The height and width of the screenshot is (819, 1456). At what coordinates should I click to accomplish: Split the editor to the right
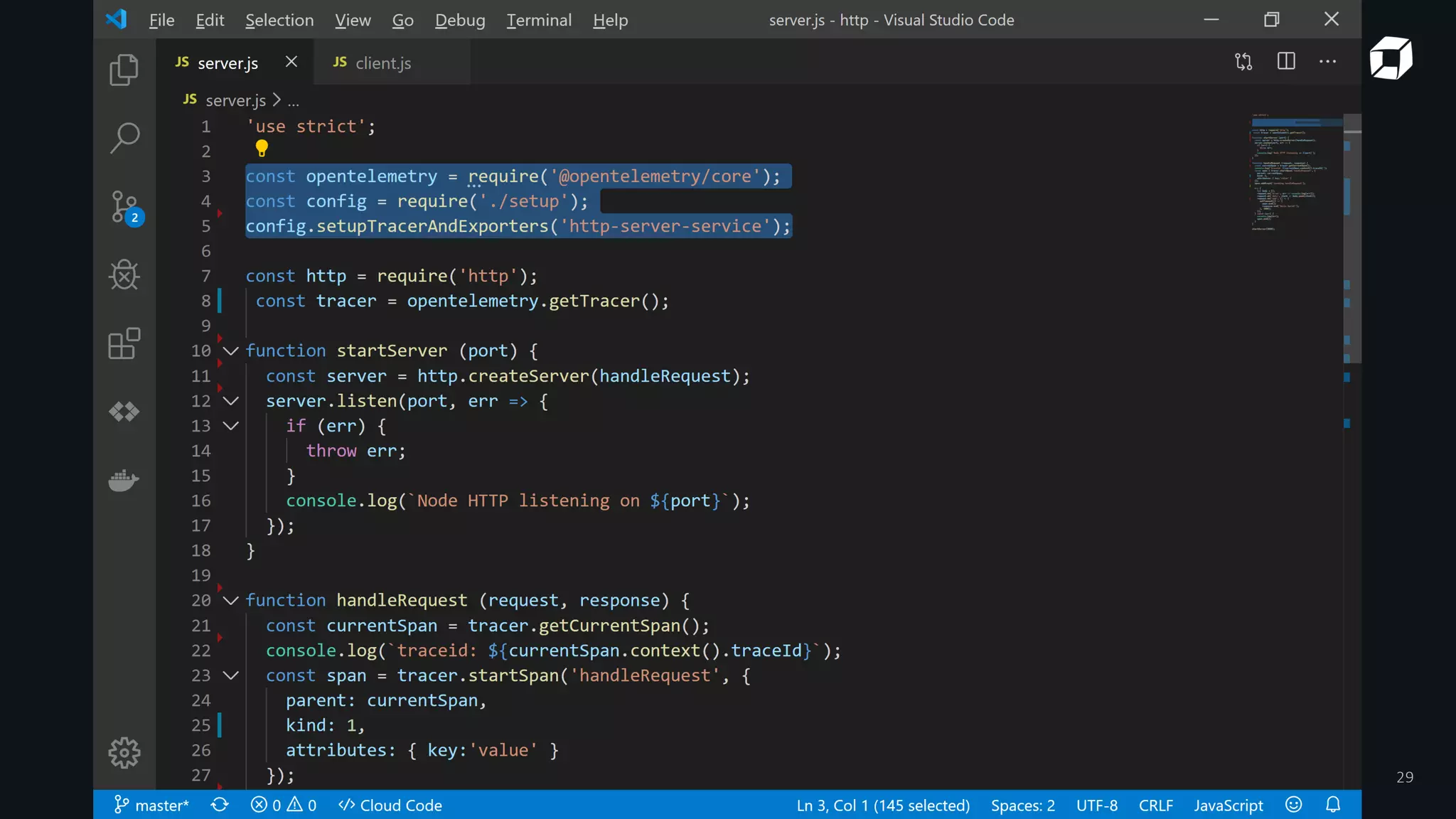pos(1286,62)
